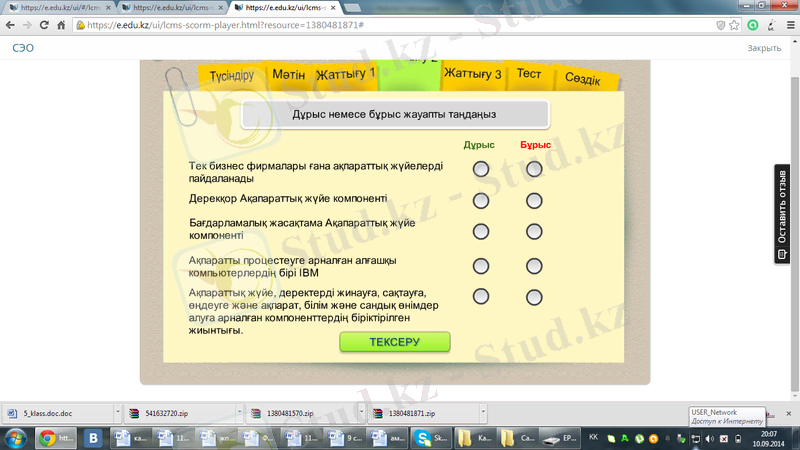Image resolution: width=800 pixels, height=450 pixels.
Task: Switch to the Мәтін tab
Action: (288, 75)
